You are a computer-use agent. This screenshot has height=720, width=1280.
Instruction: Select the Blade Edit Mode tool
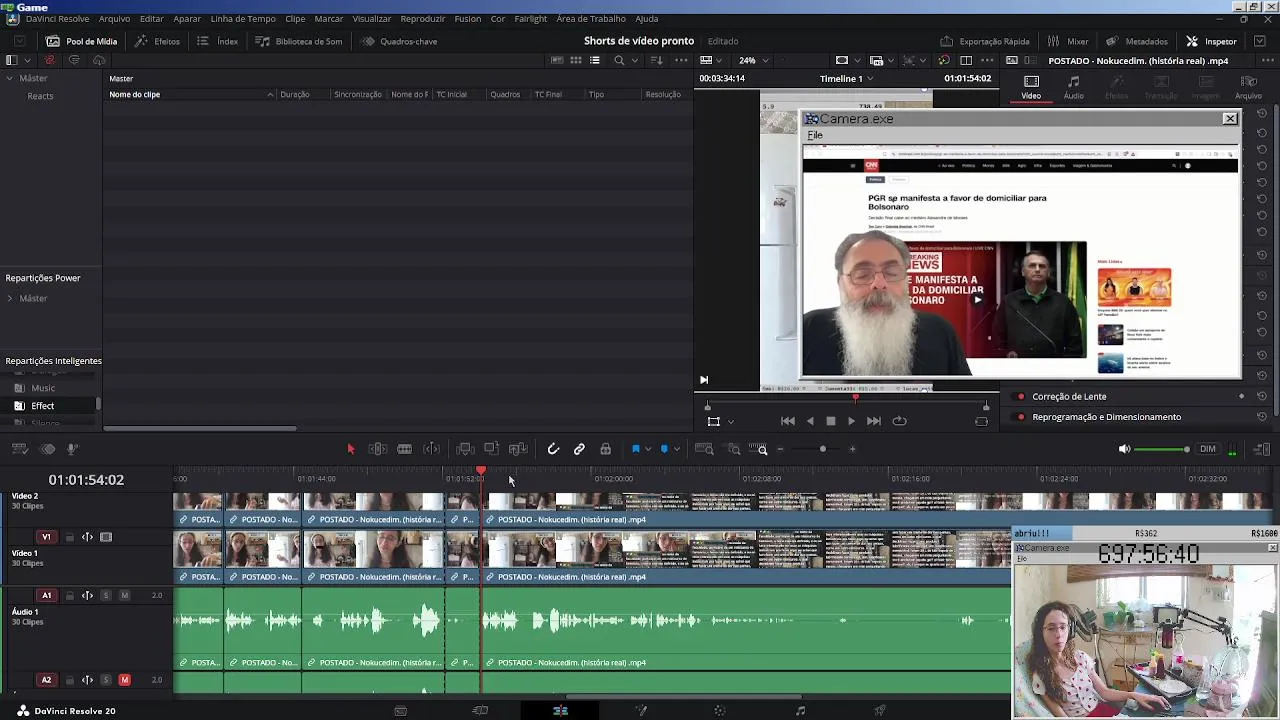404,449
